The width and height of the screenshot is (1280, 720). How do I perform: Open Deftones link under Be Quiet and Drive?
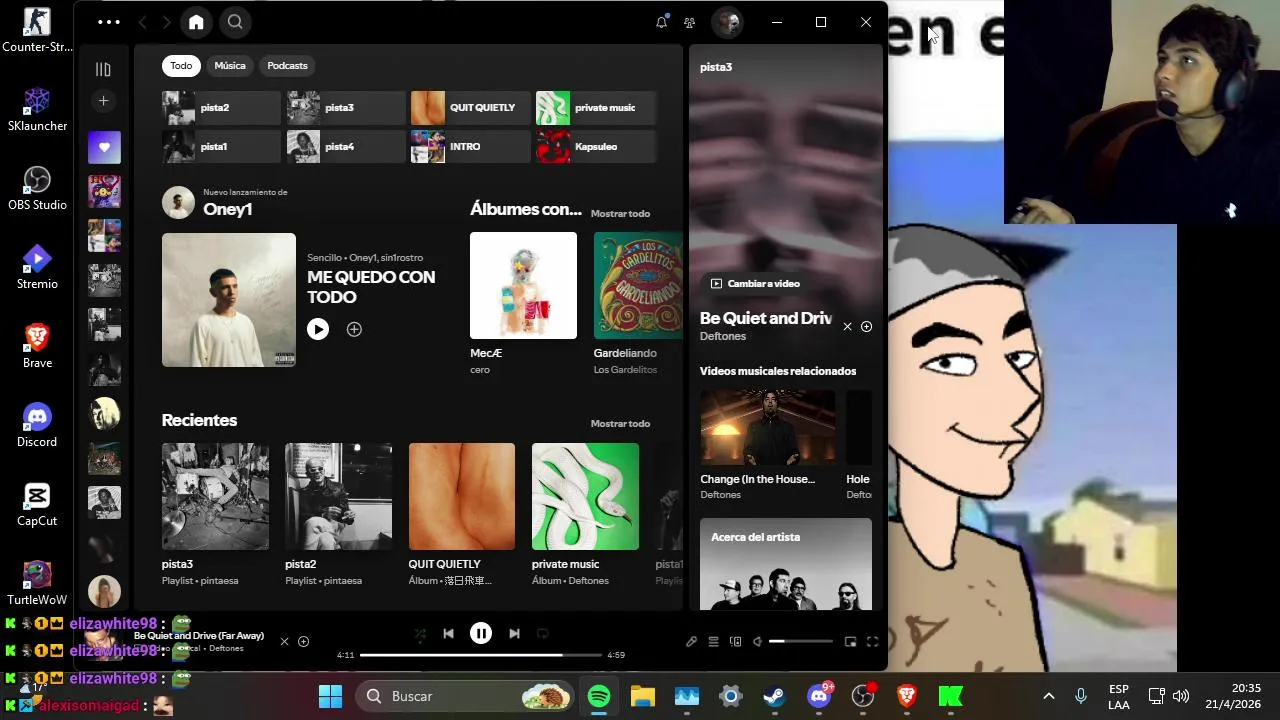(x=723, y=337)
